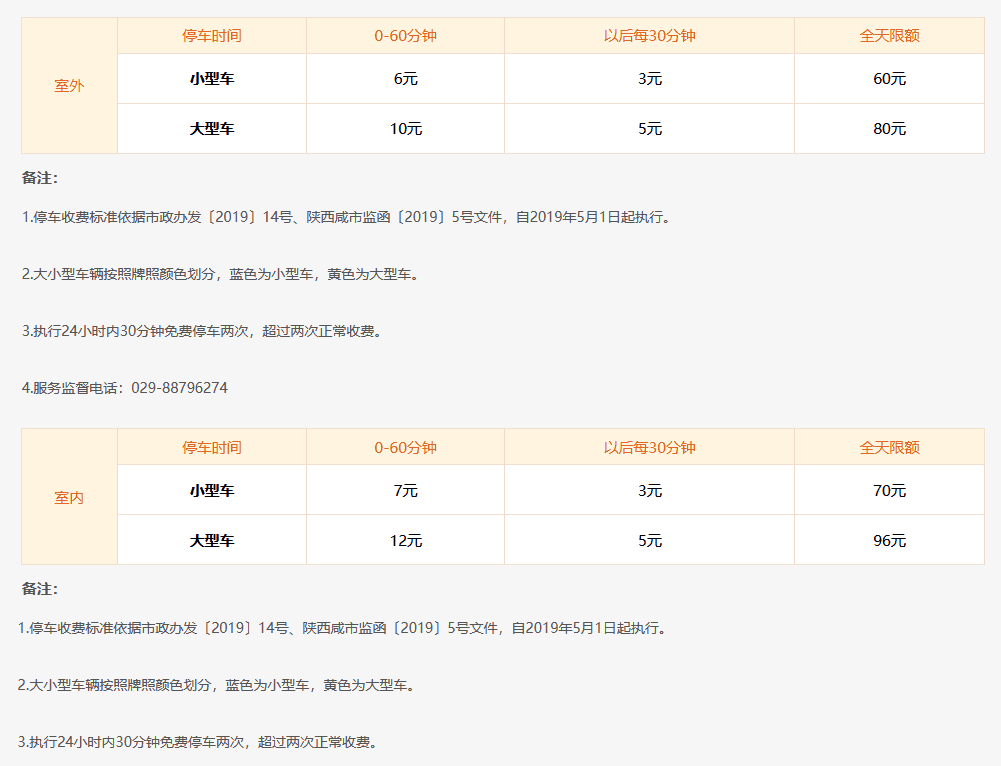1001x766 pixels.
Task: Click the 6元 price cell
Action: pyautogui.click(x=405, y=79)
